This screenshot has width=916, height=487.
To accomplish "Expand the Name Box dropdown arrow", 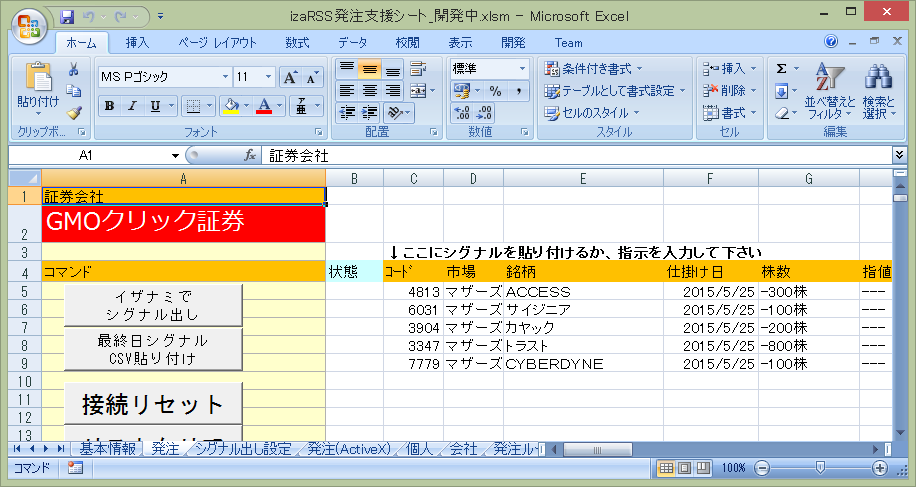I will pos(175,155).
